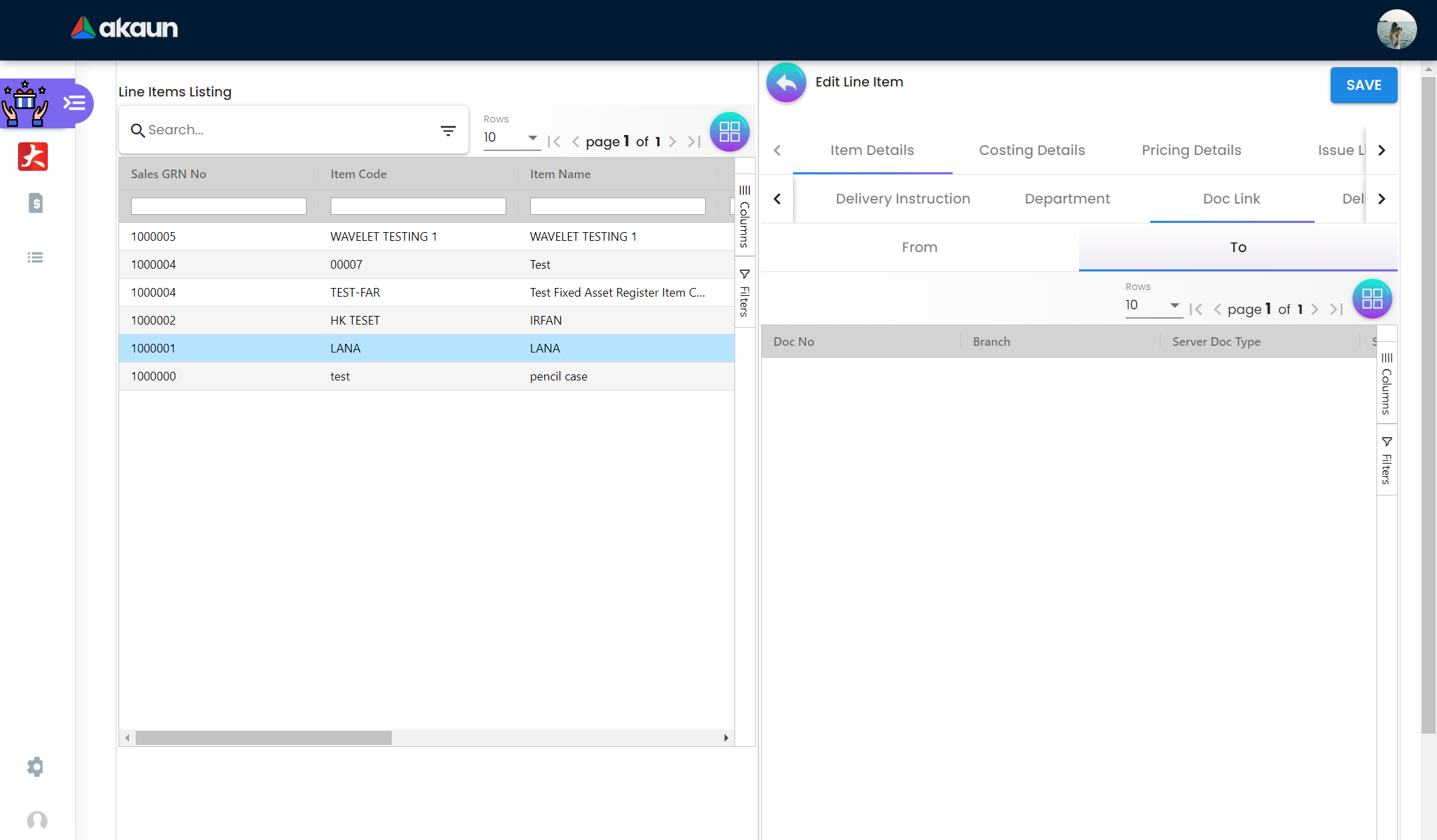Open the Rows dropdown in Line Items Listing
1437x840 pixels.
coord(511,138)
